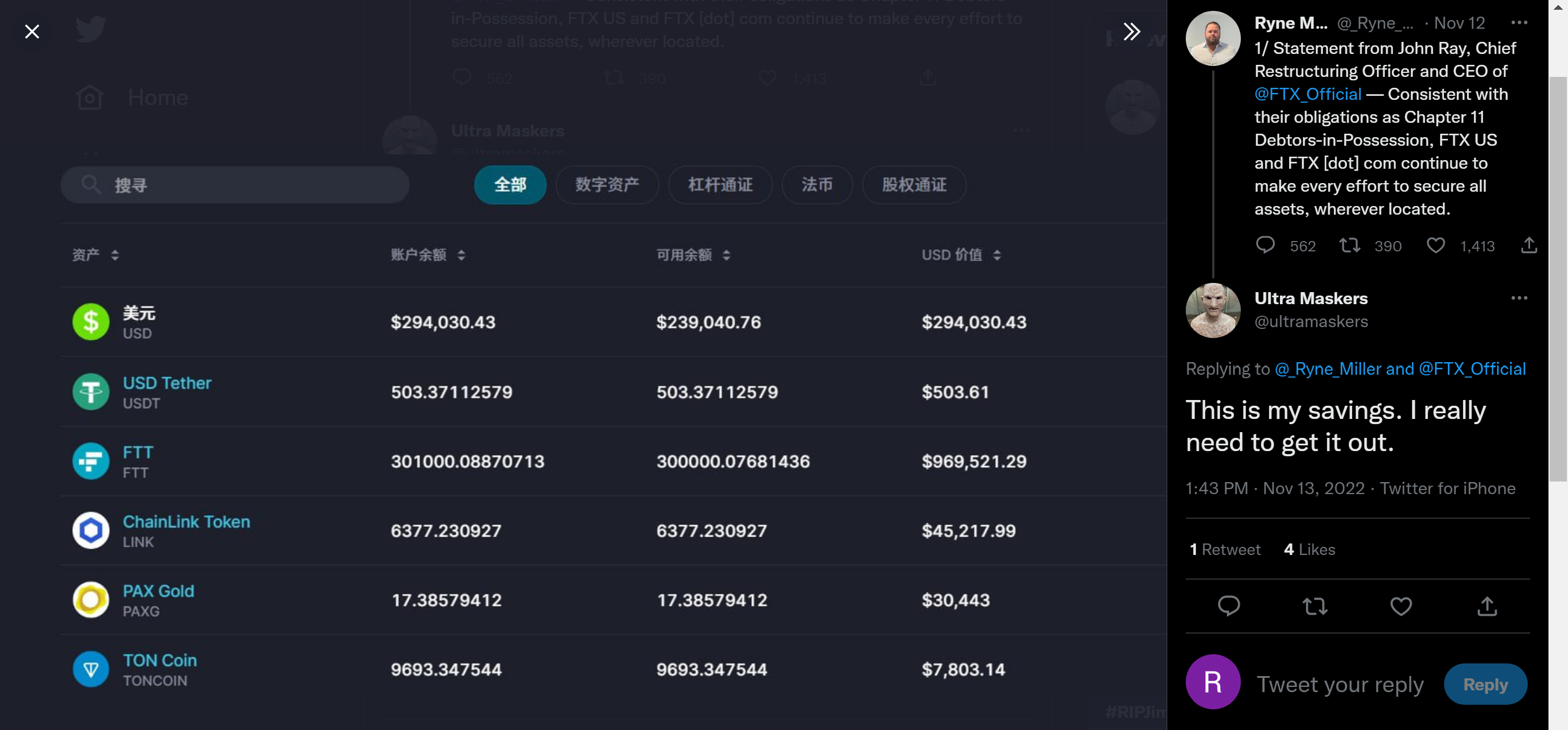Image resolution: width=1568 pixels, height=730 pixels.
Task: Click the search magnifier icon
Action: 91,184
